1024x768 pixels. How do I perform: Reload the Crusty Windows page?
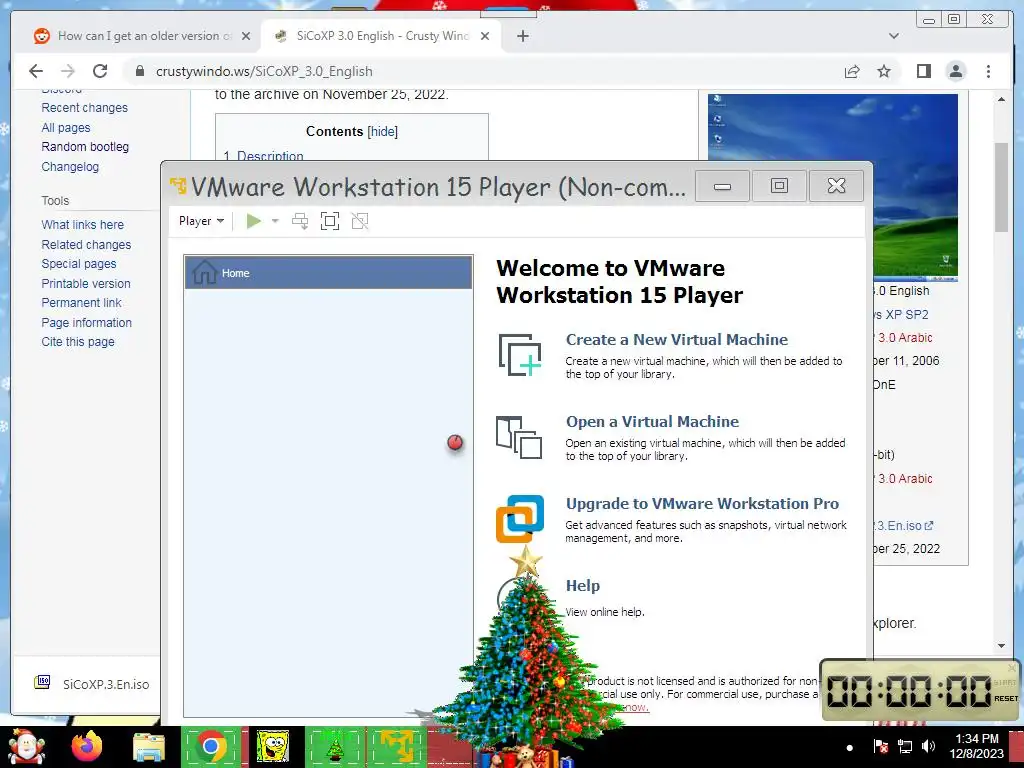[x=100, y=71]
